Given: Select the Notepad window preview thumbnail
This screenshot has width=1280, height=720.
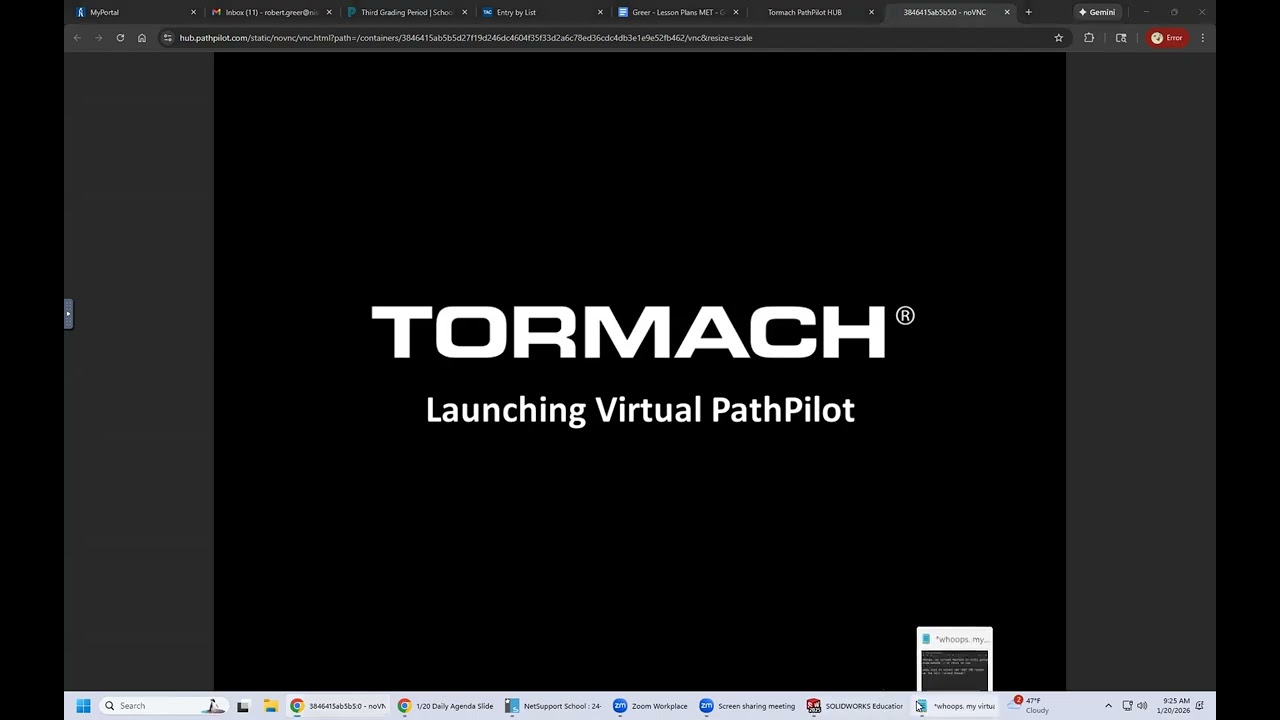Looking at the screenshot, I should click(955, 659).
